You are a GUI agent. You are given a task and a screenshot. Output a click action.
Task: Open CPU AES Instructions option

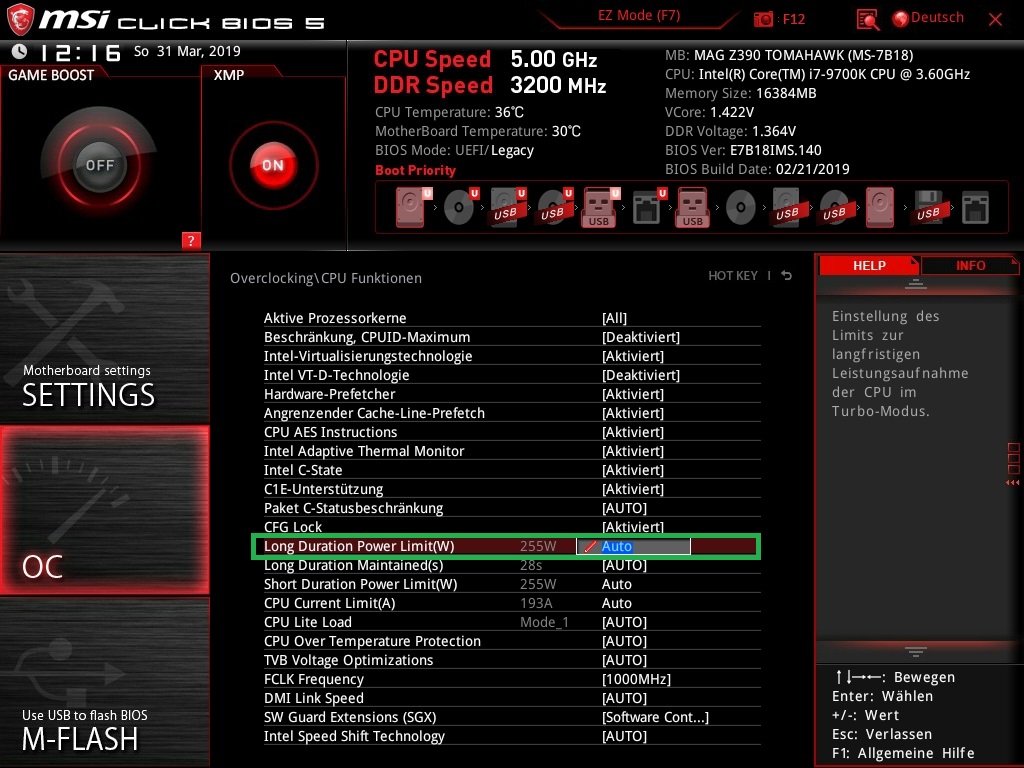pos(512,432)
